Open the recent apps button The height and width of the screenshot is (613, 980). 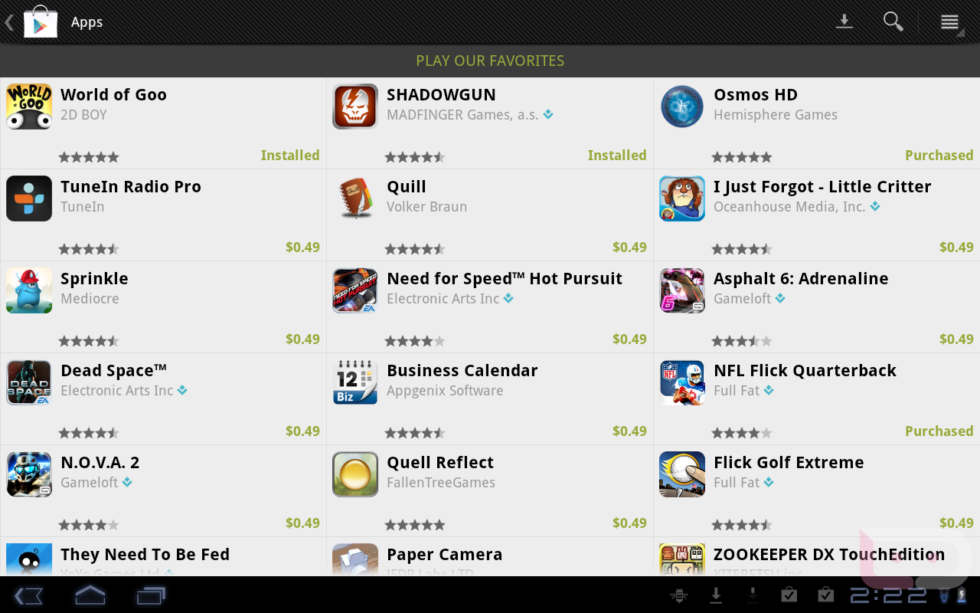coord(151,596)
